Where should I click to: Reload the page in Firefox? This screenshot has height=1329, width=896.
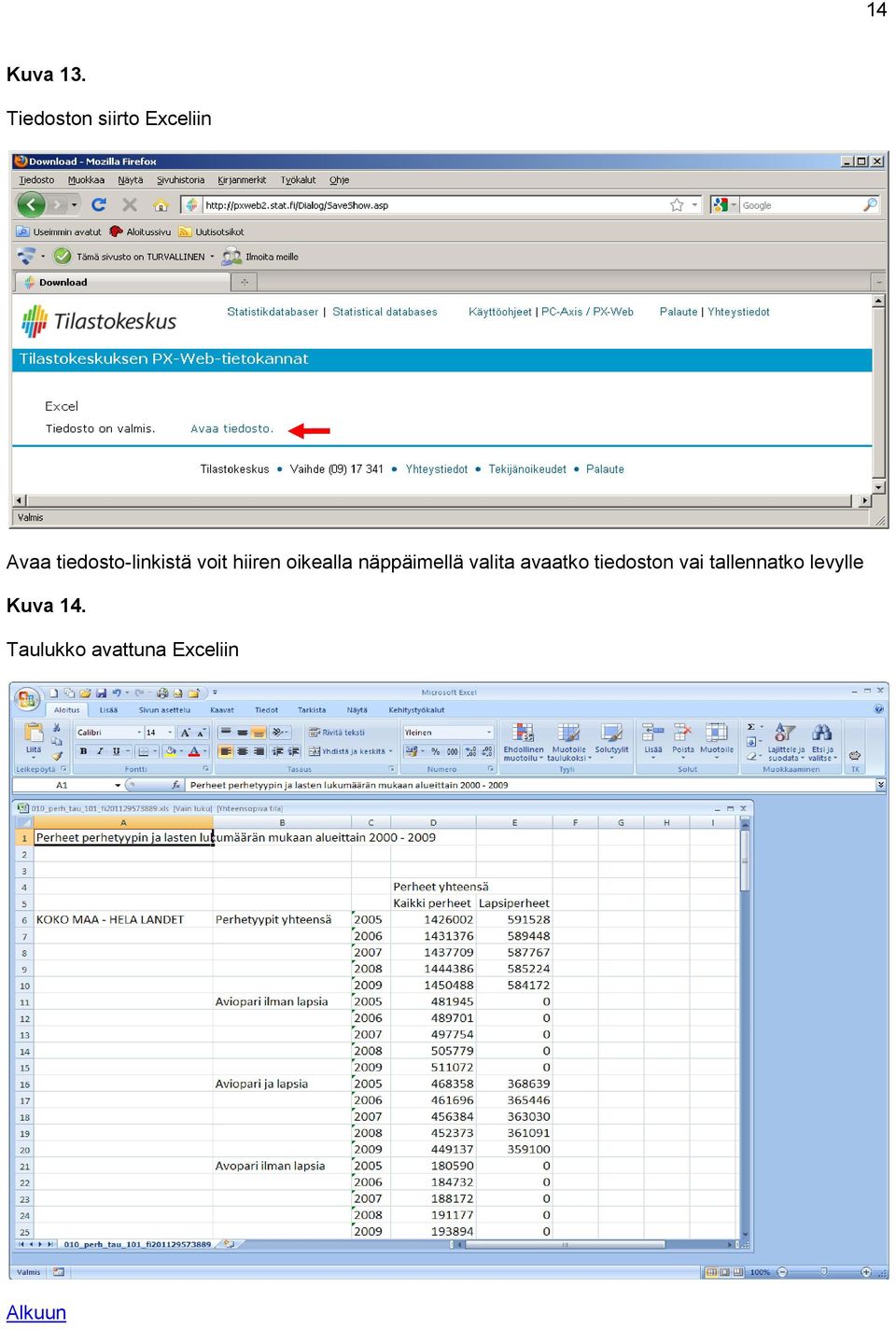(99, 204)
